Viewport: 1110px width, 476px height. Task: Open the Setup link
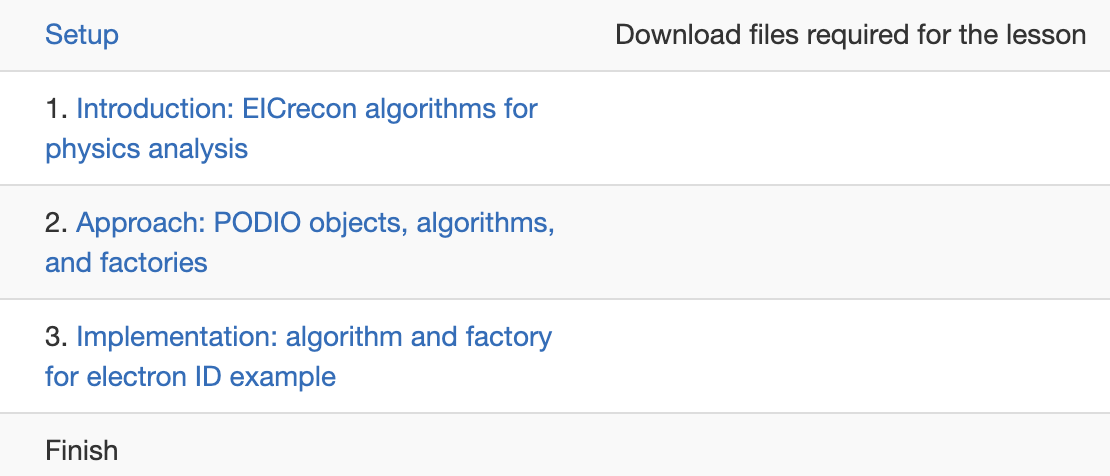tap(82, 35)
